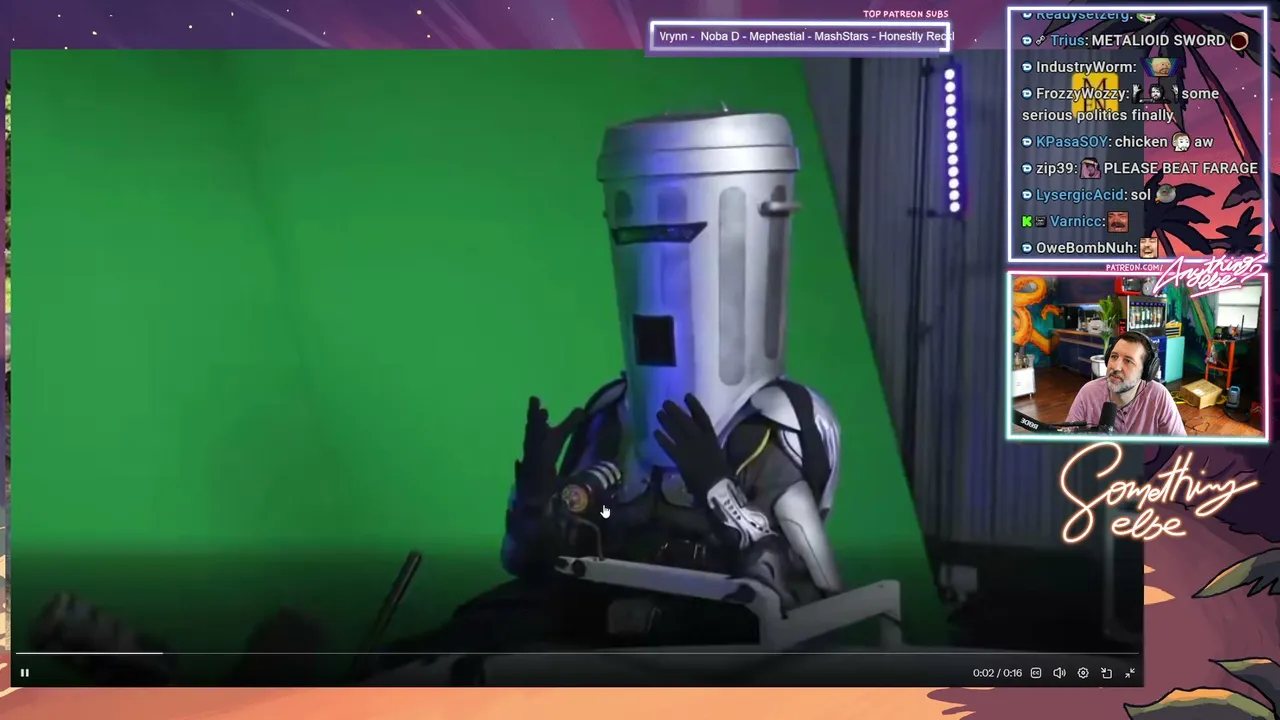The width and height of the screenshot is (1280, 720).
Task: Click the METALIOID SWORD chat message
Action: tap(1158, 41)
